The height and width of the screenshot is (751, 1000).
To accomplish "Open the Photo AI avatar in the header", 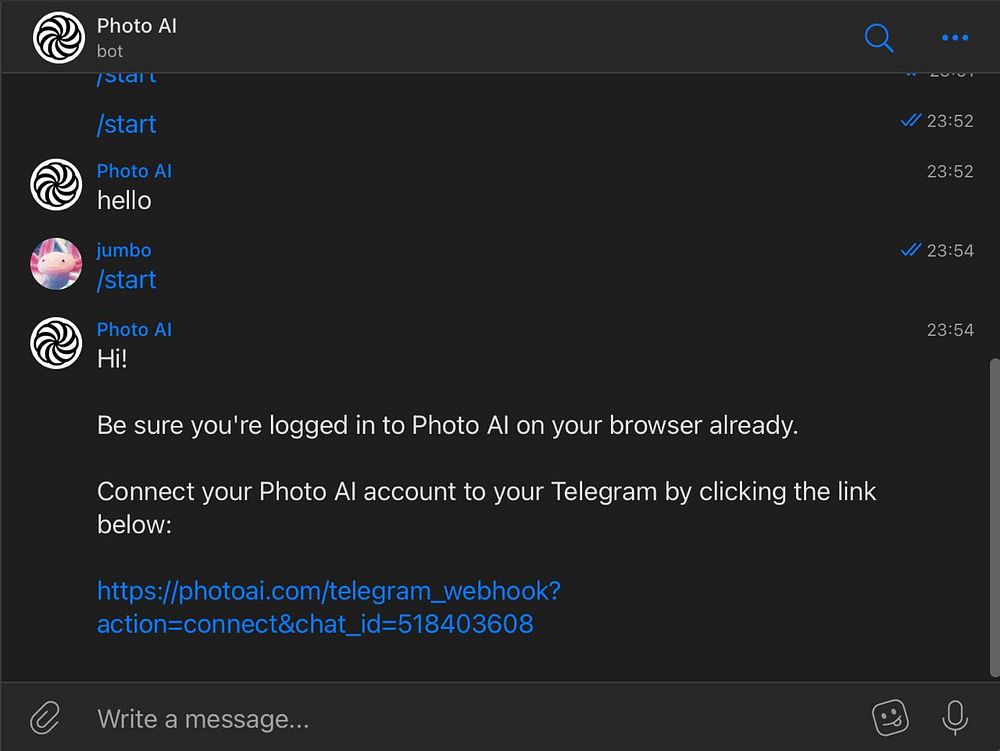I will (x=58, y=37).
